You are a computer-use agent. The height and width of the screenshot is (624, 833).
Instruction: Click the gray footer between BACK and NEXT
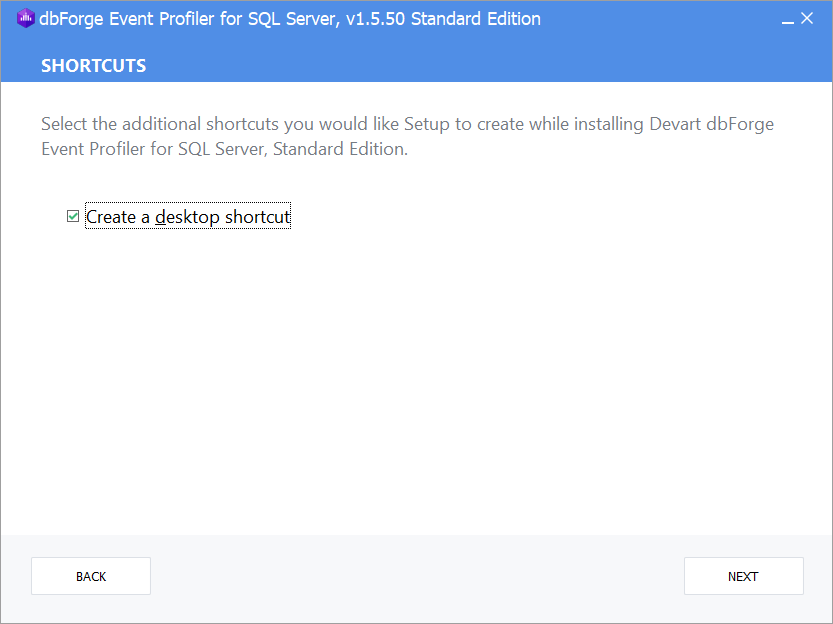417,576
